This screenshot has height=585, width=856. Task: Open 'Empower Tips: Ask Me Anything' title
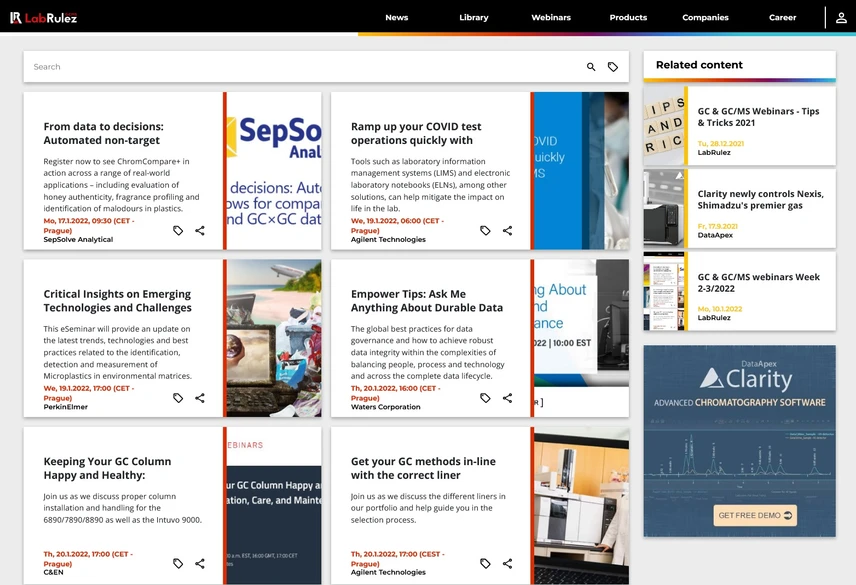tap(426, 301)
